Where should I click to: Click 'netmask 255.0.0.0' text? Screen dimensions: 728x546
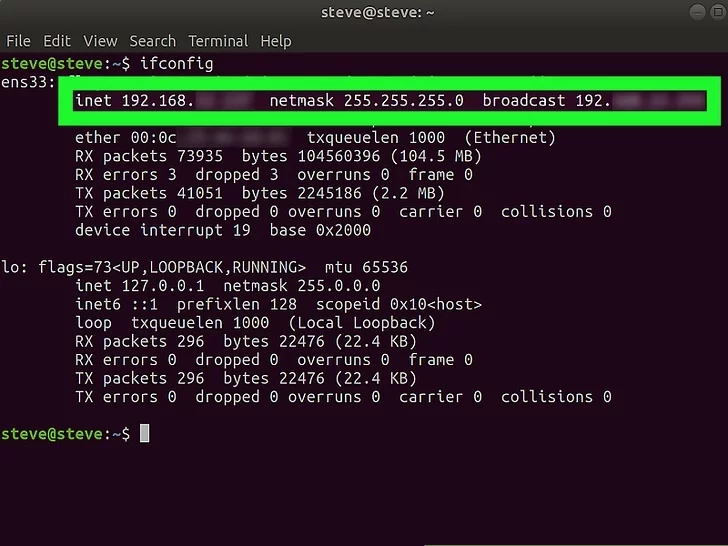[x=302, y=286]
